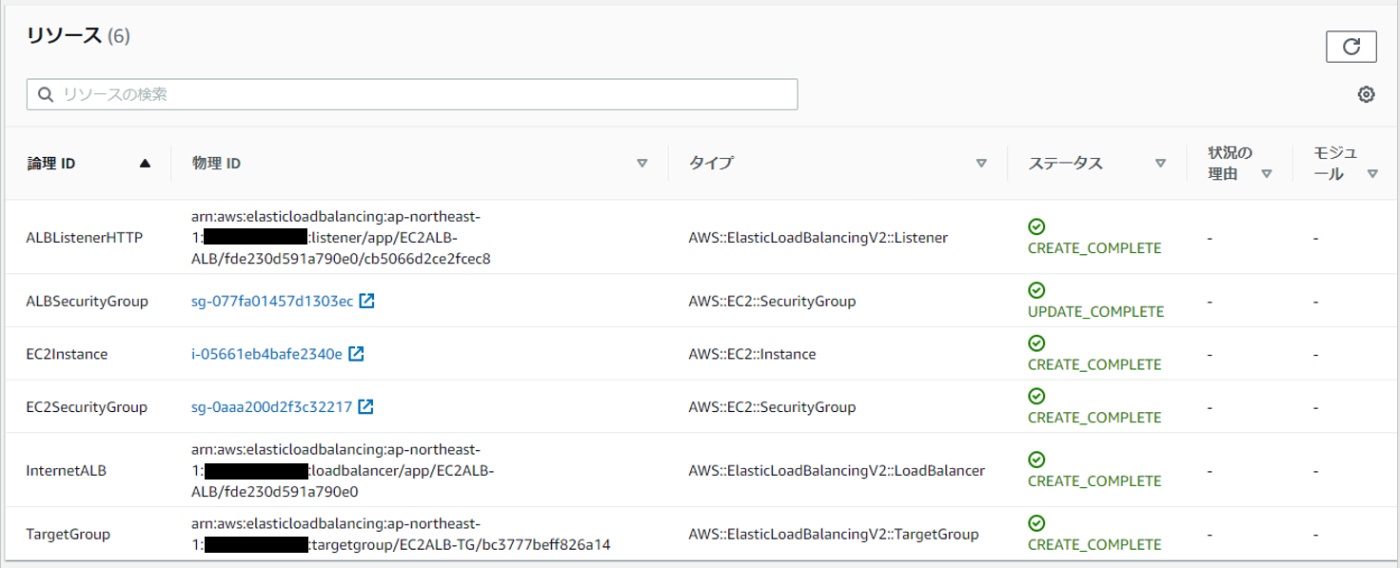Click the ALBSecurityGroup status check icon

click(1036, 290)
